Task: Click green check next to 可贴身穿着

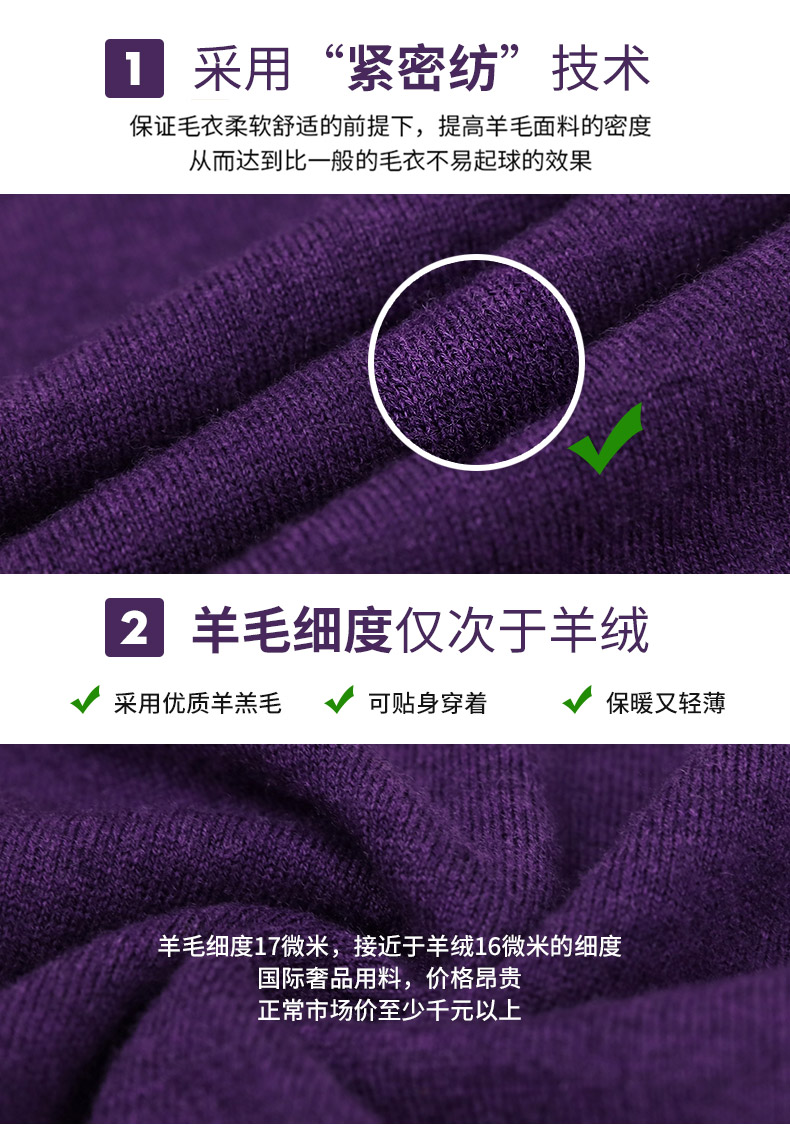Action: pos(339,700)
